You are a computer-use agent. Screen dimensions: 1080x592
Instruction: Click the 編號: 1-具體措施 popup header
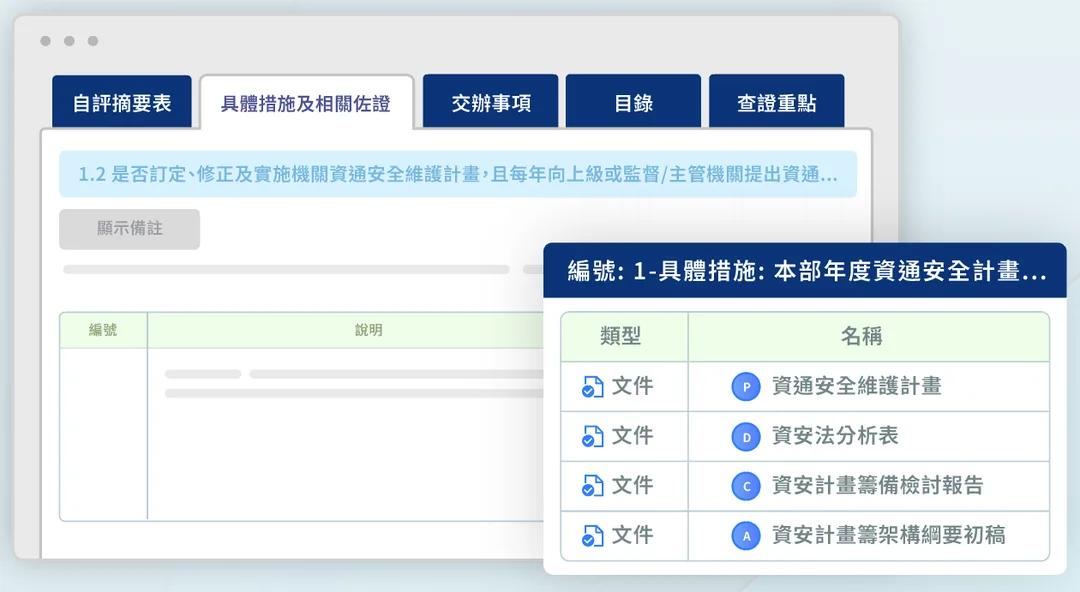point(804,271)
